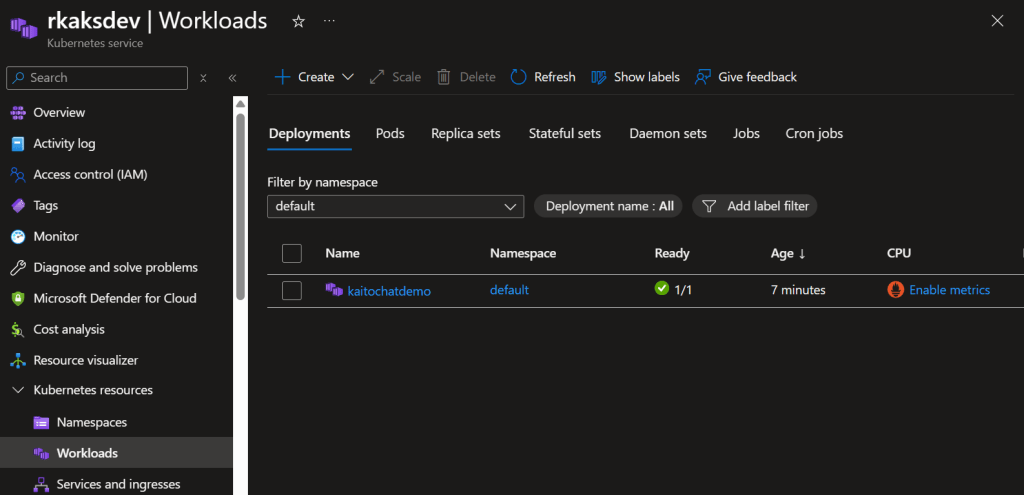Open the kaitochatdemo deployment link

click(388, 291)
